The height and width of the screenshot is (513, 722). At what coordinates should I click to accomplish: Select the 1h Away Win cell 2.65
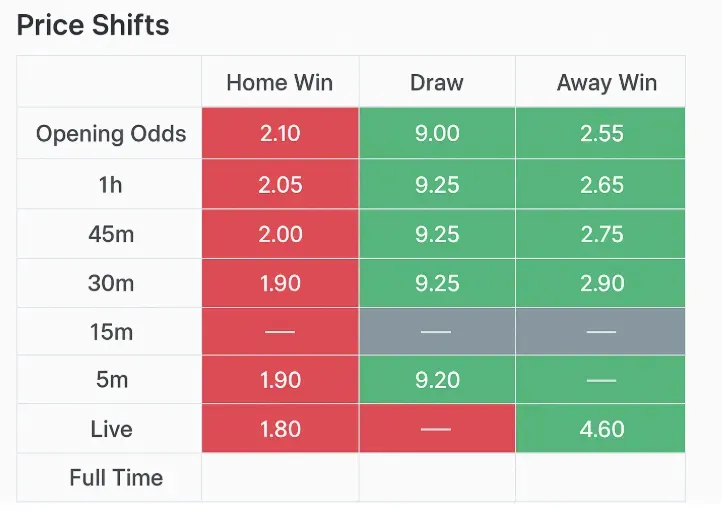[601, 184]
